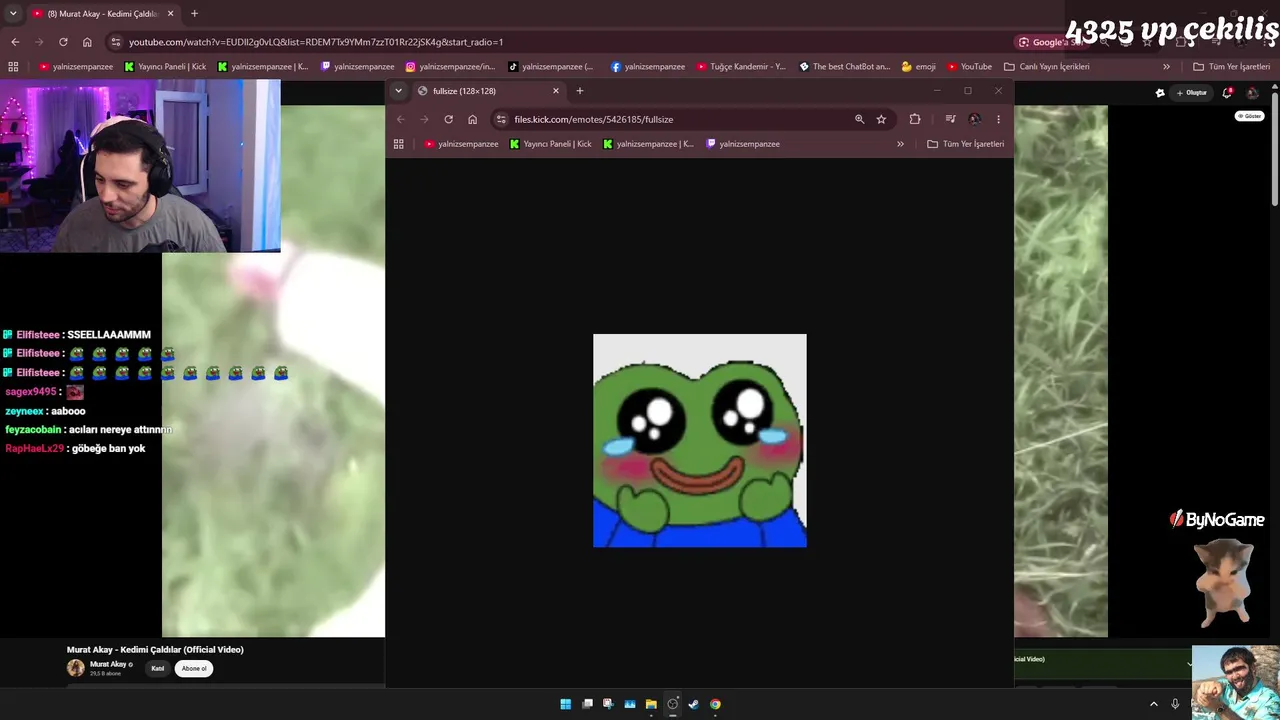Image resolution: width=1280 pixels, height=720 pixels.
Task: Close the Murat Akay YouTube tab
Action: click(x=170, y=14)
